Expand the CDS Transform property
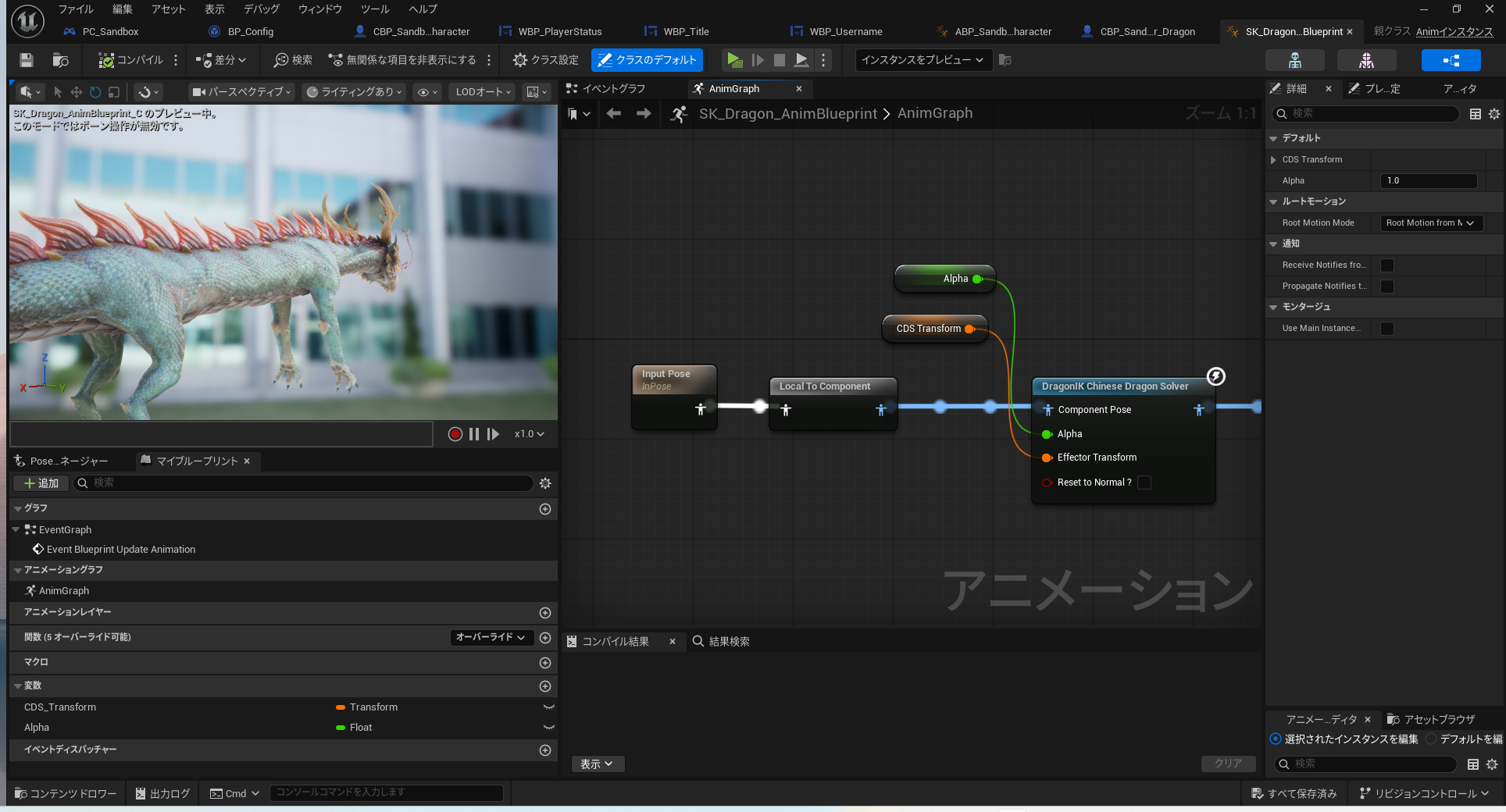The image size is (1506, 812). [x=1273, y=160]
